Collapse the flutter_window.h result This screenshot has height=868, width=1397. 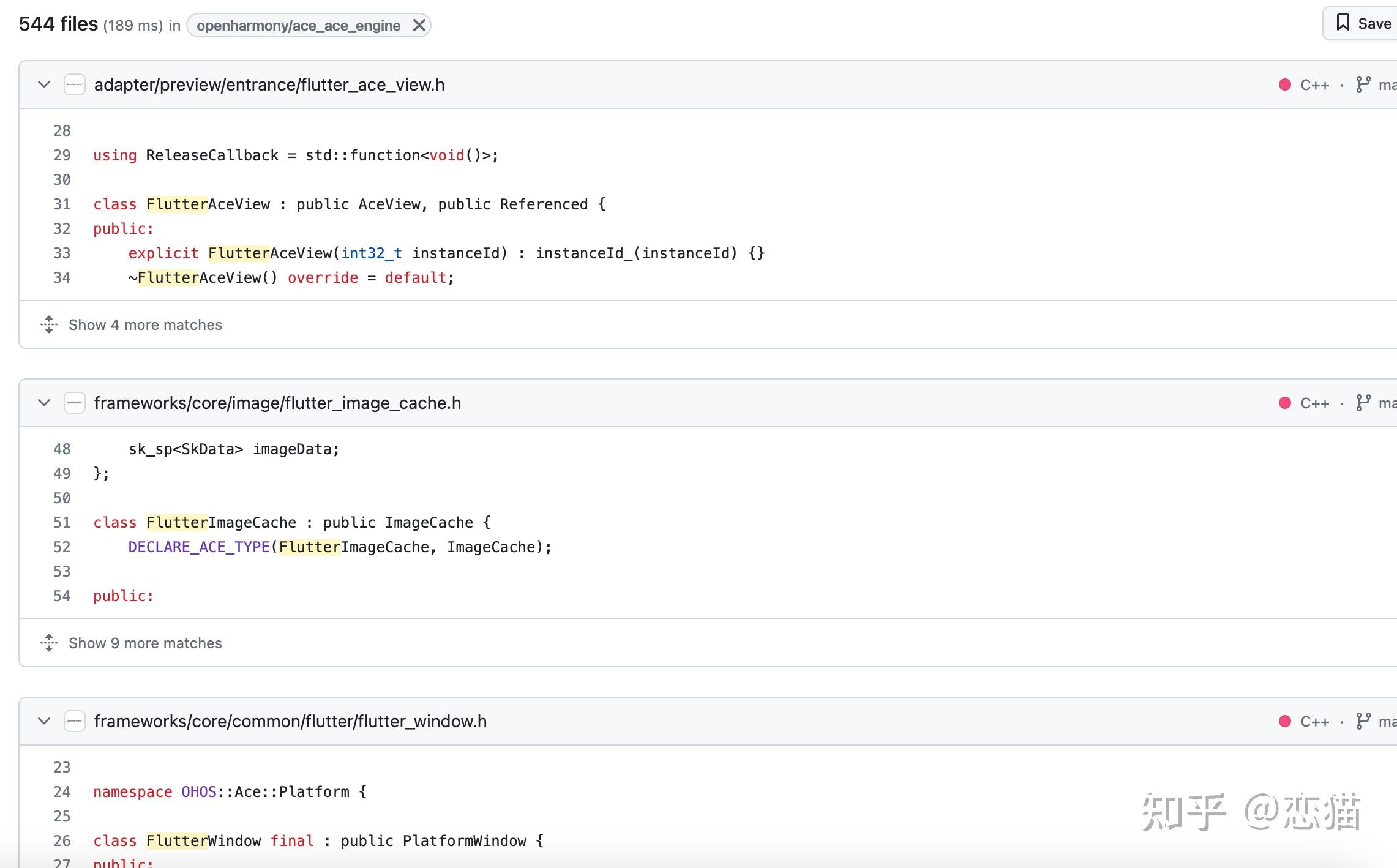point(44,721)
